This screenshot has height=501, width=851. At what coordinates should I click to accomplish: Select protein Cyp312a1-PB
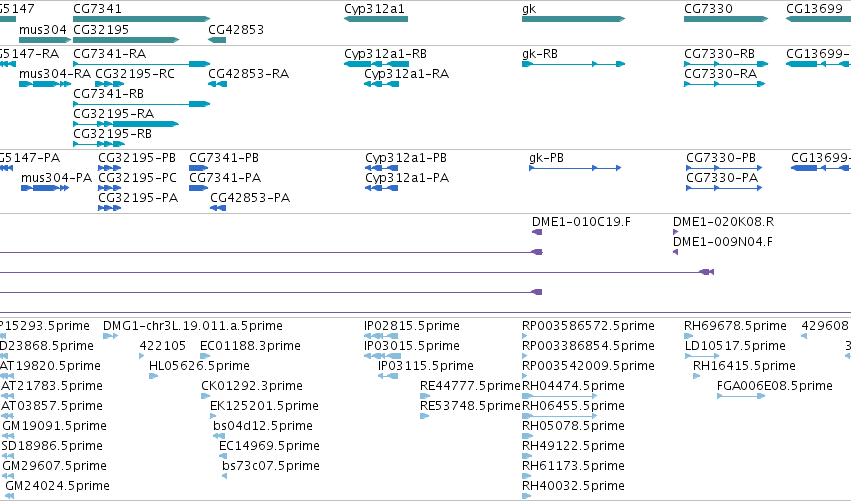point(382,168)
